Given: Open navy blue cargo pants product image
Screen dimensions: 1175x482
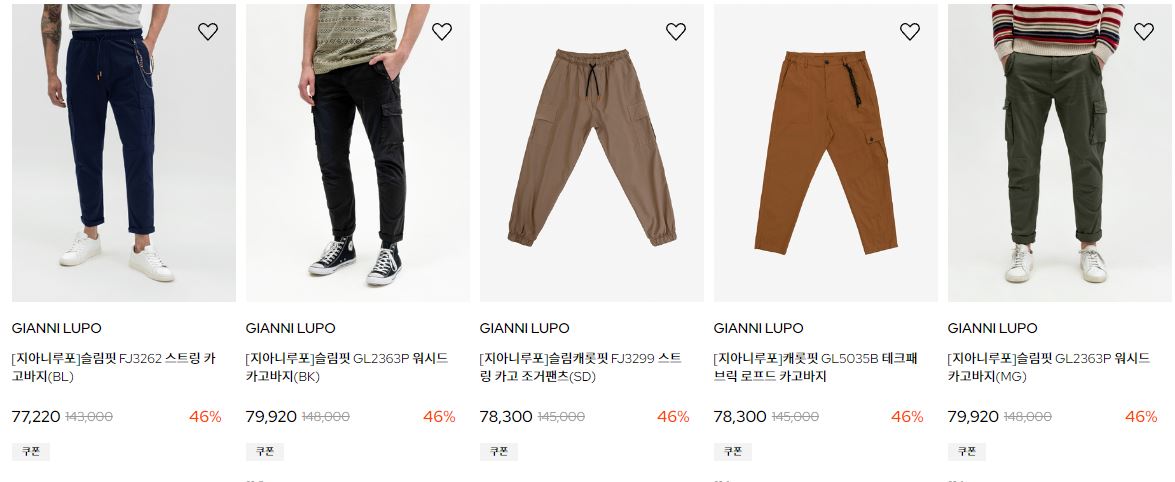Looking at the screenshot, I should click(124, 153).
